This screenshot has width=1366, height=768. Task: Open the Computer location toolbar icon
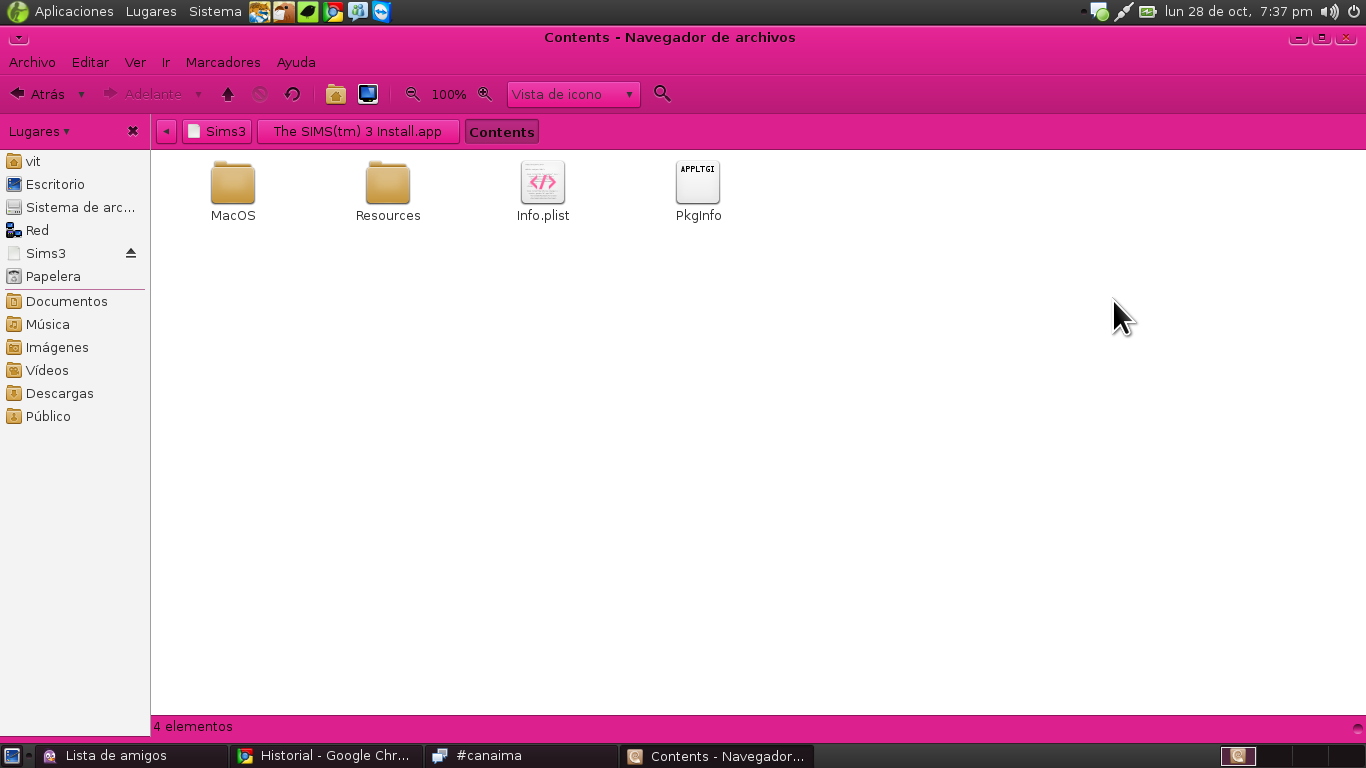(x=368, y=94)
